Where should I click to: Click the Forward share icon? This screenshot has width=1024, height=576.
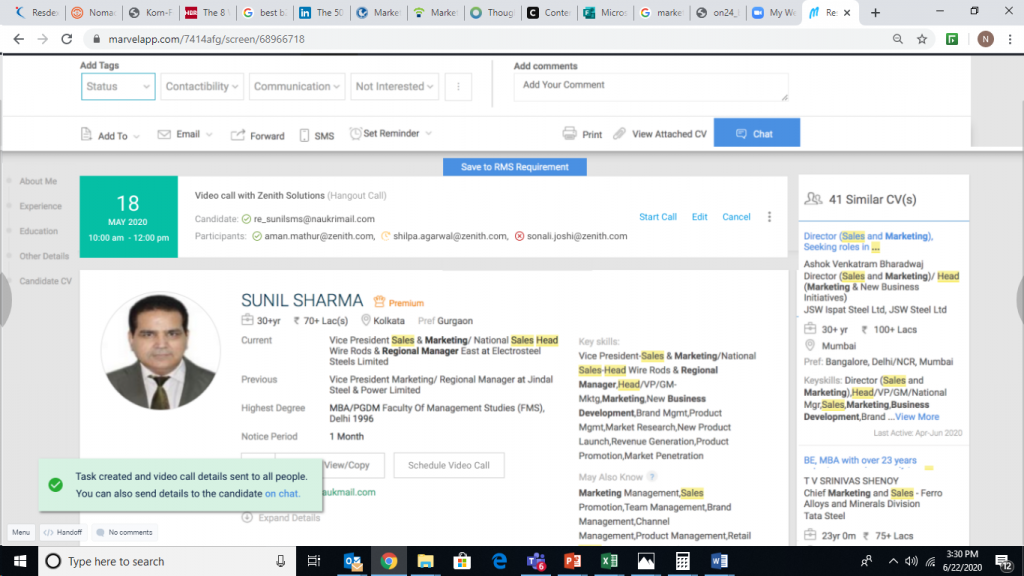coord(238,135)
